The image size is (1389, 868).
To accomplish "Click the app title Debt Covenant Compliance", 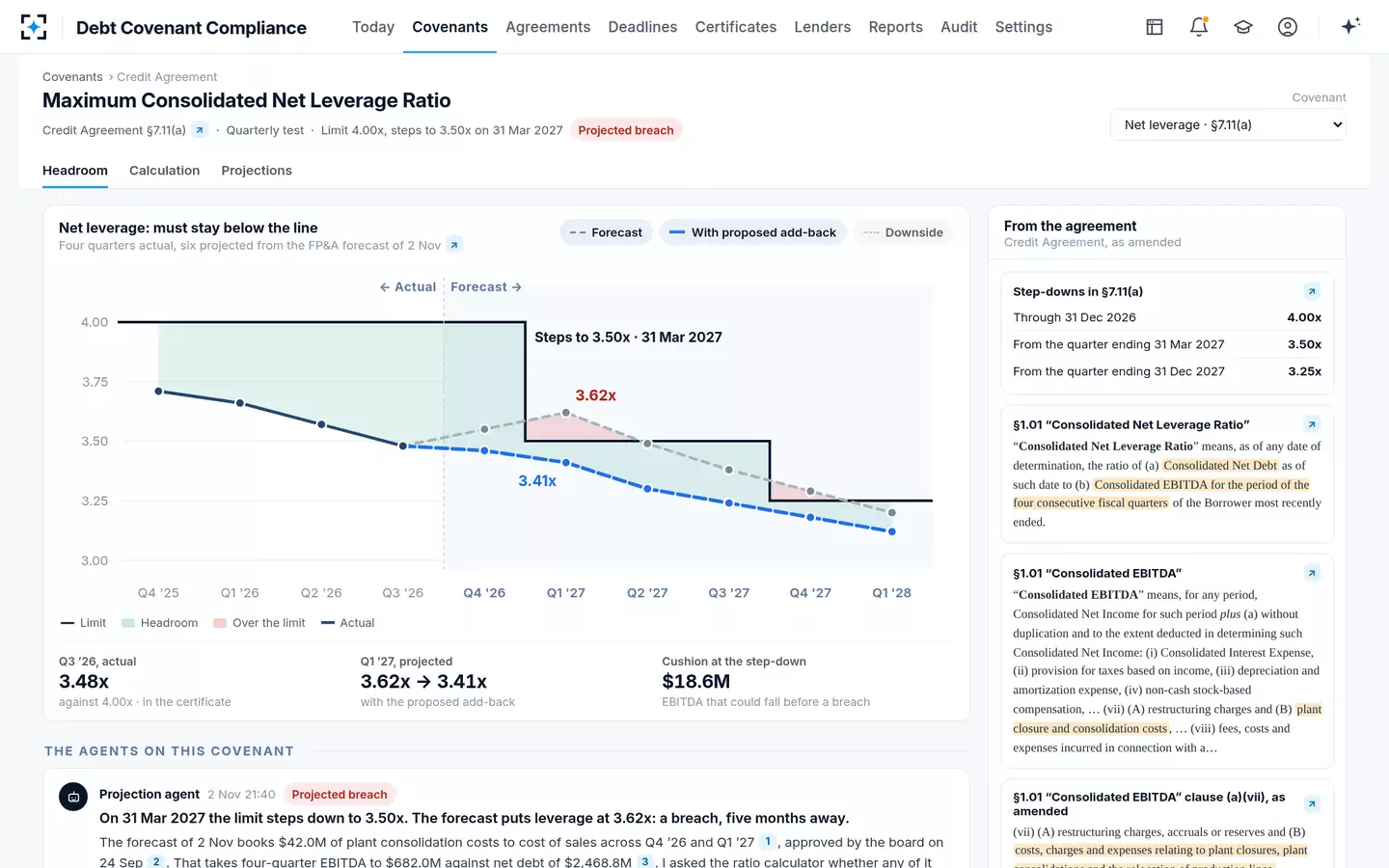I will 191,27.
